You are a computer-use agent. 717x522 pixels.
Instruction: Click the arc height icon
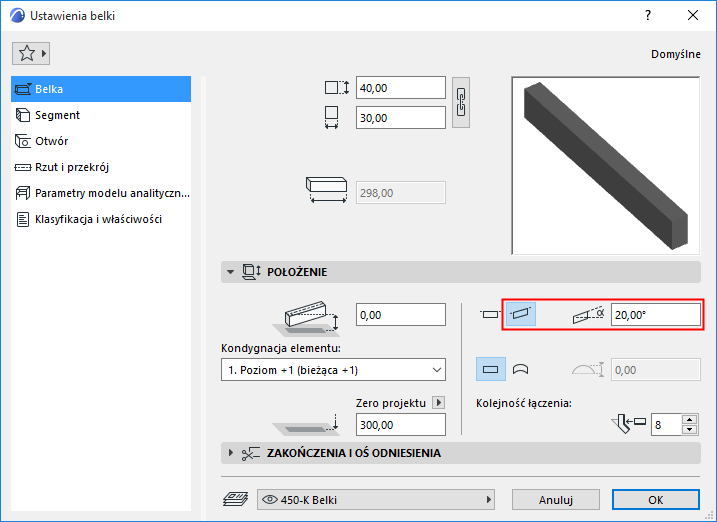point(588,369)
